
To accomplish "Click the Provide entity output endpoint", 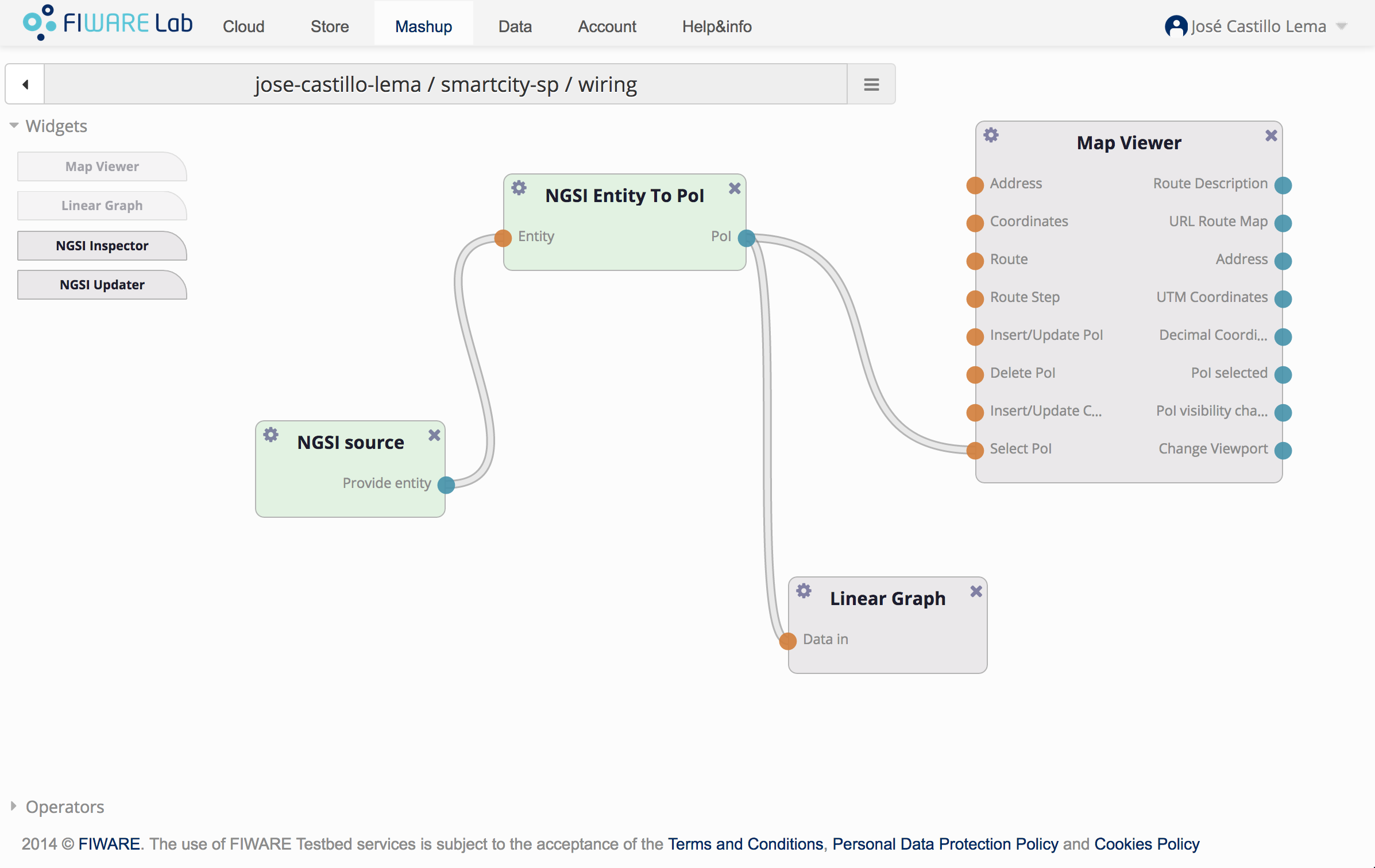I will [446, 485].
